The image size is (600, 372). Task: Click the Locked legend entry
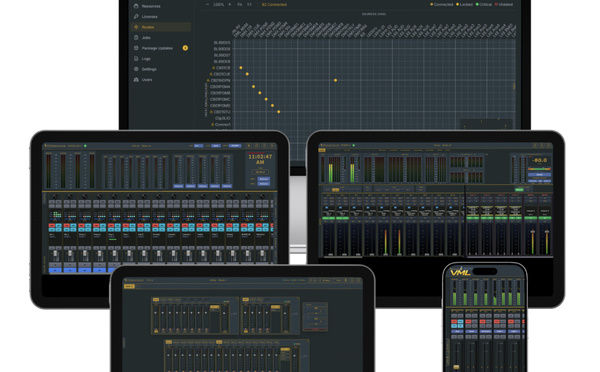pyautogui.click(x=464, y=5)
